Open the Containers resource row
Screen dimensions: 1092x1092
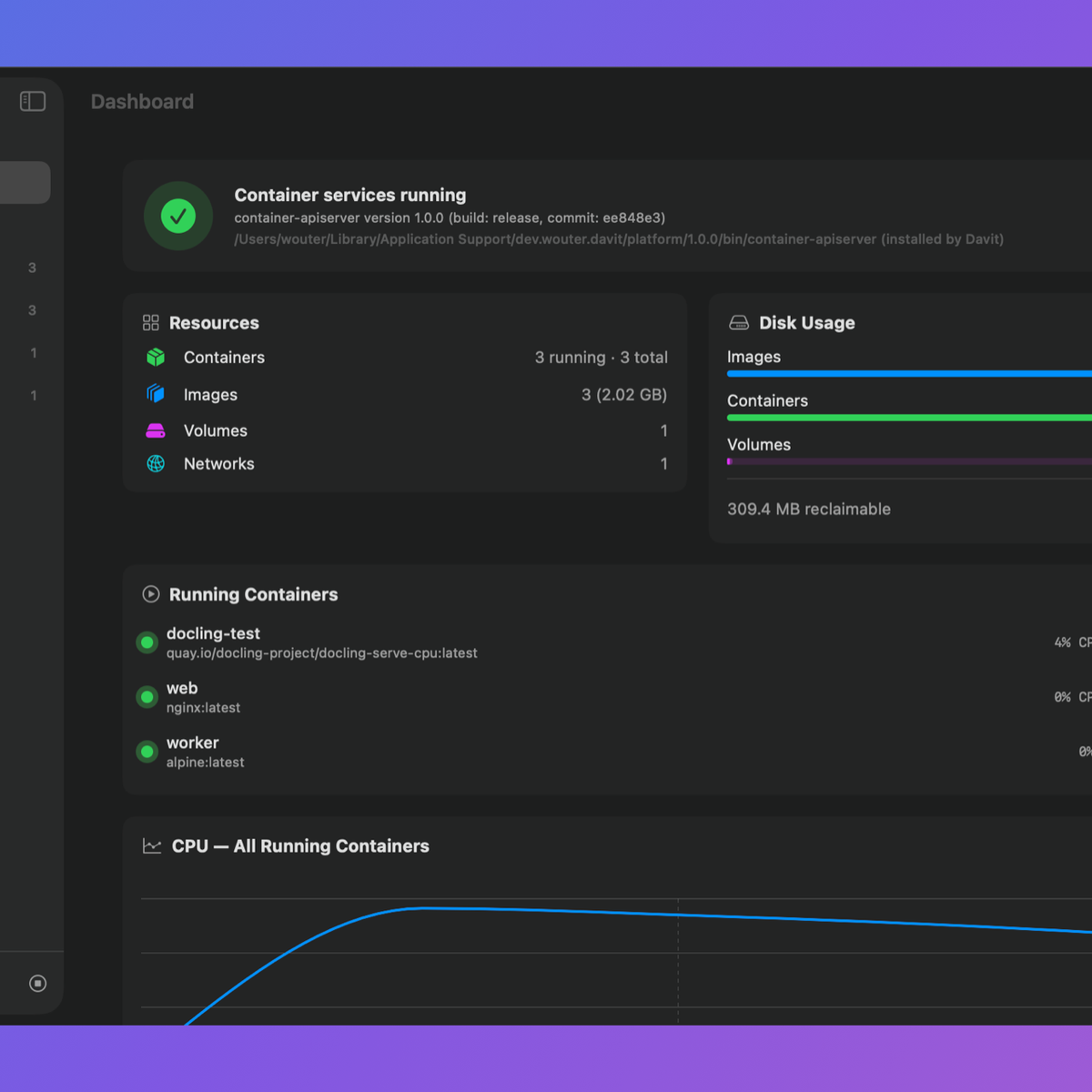406,358
